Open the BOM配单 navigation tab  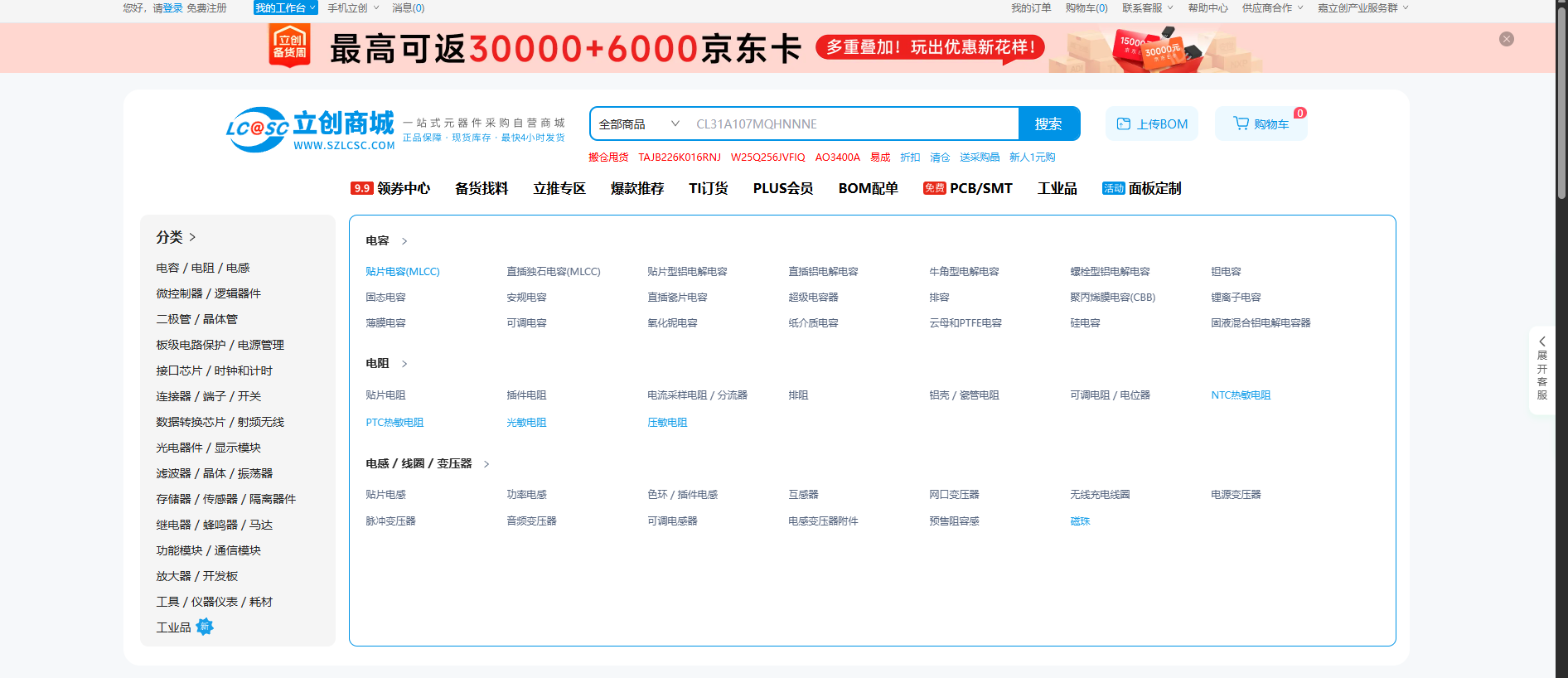tap(868, 188)
